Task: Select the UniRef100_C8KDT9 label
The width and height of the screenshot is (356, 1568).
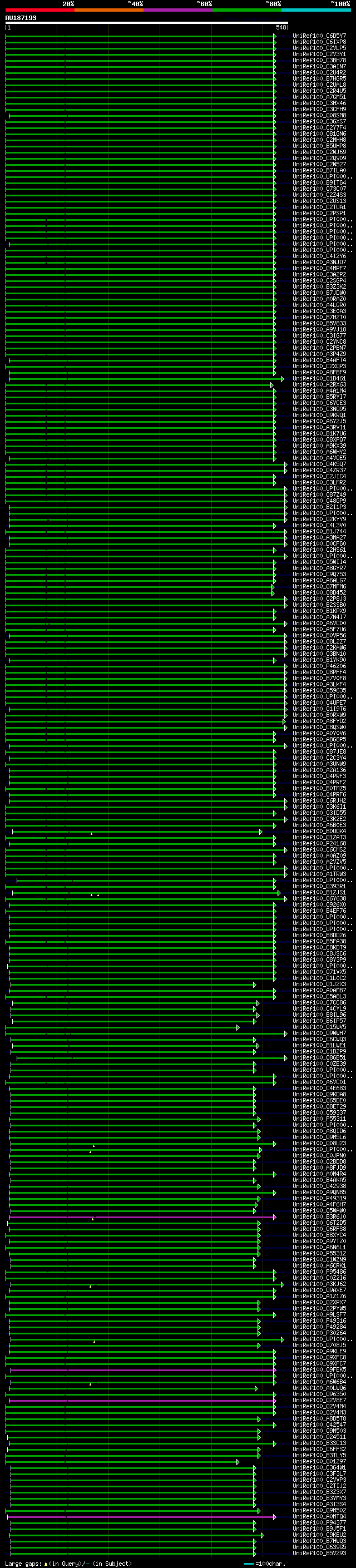Action: pyautogui.click(x=319, y=947)
